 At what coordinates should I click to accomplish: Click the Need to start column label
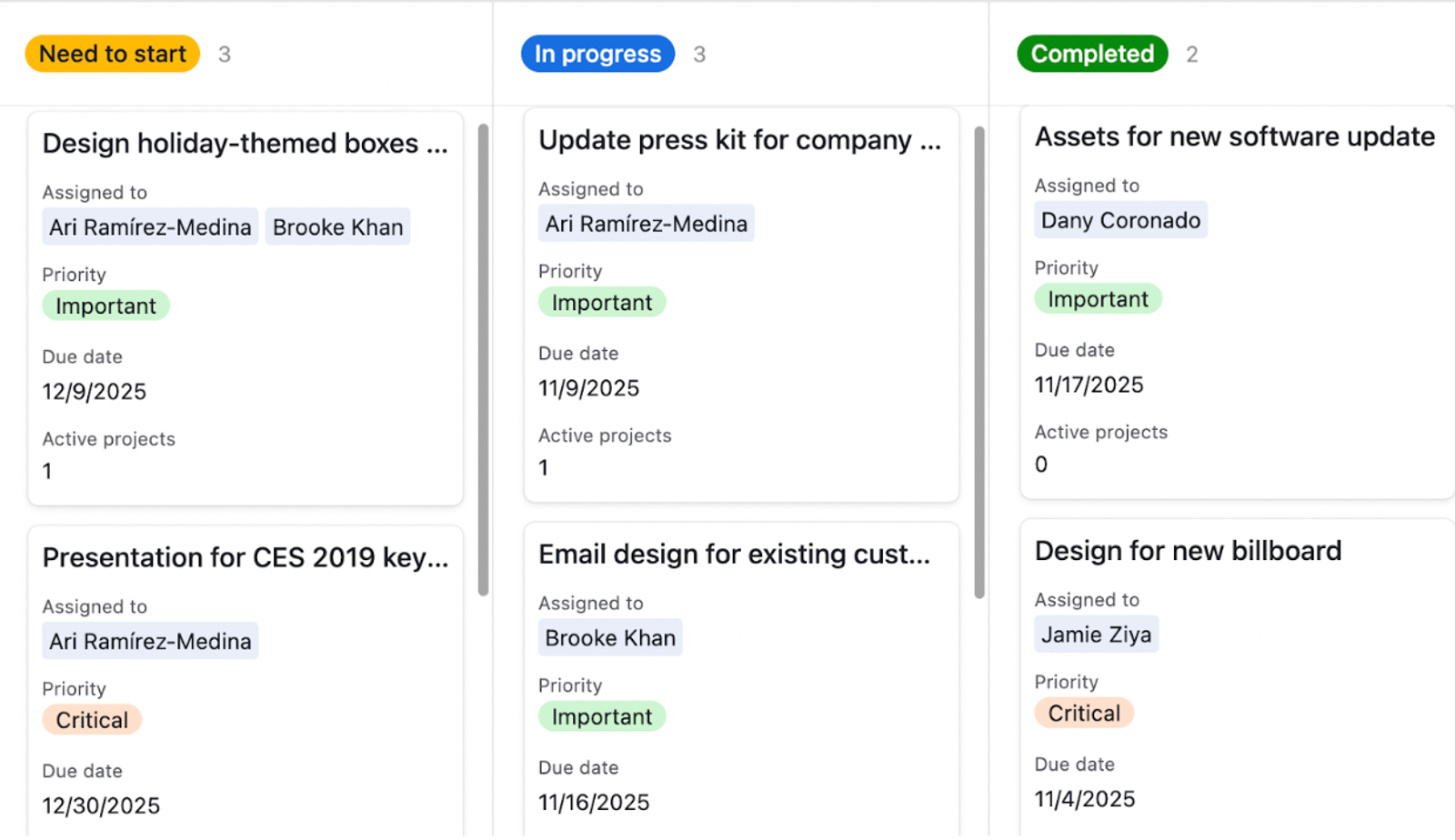tap(113, 54)
